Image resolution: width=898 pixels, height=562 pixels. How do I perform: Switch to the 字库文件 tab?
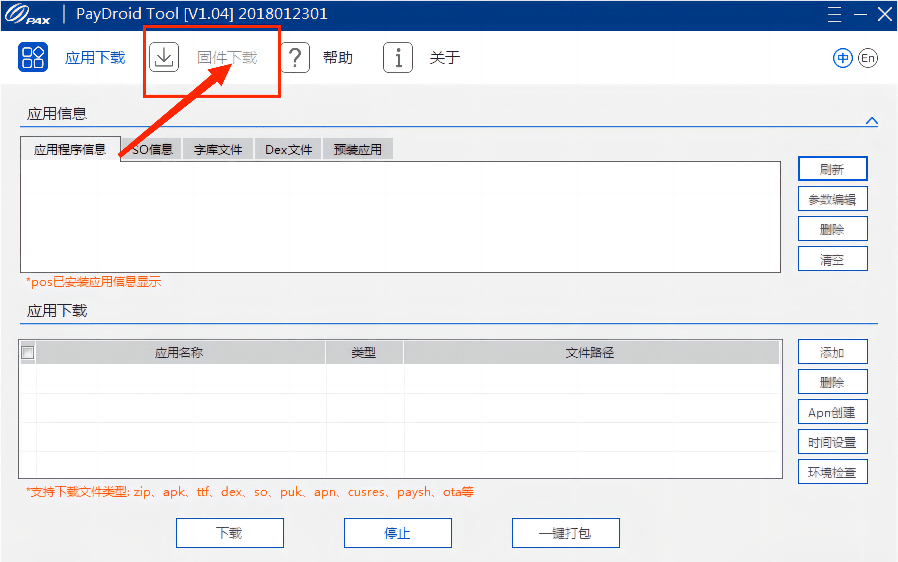[x=218, y=150]
